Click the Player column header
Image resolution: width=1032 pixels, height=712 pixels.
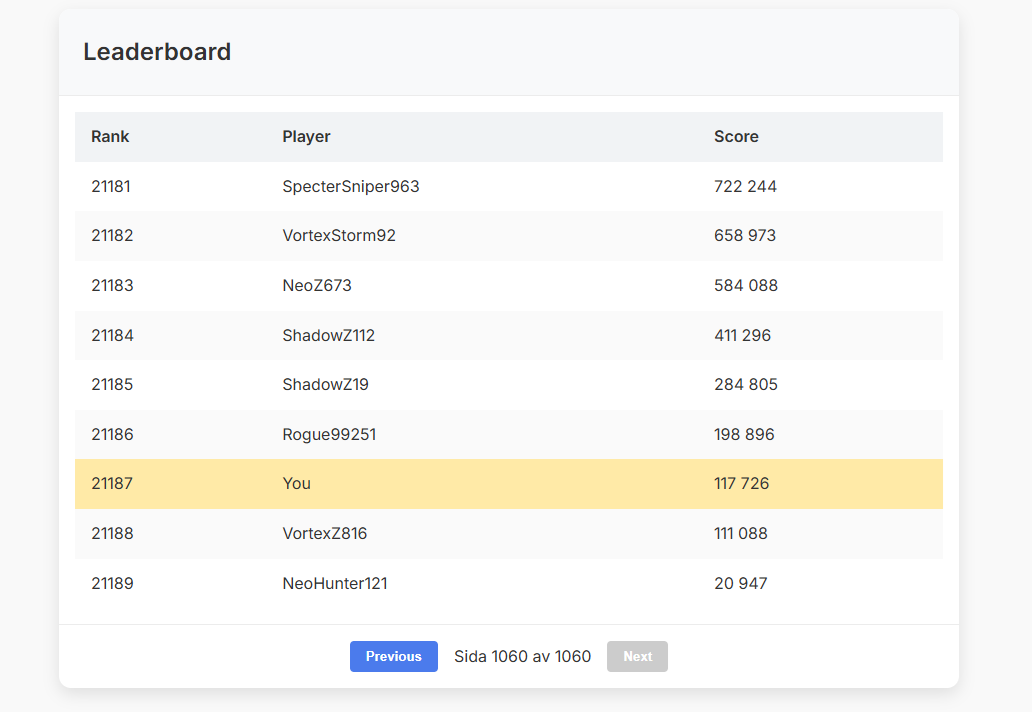coord(306,136)
